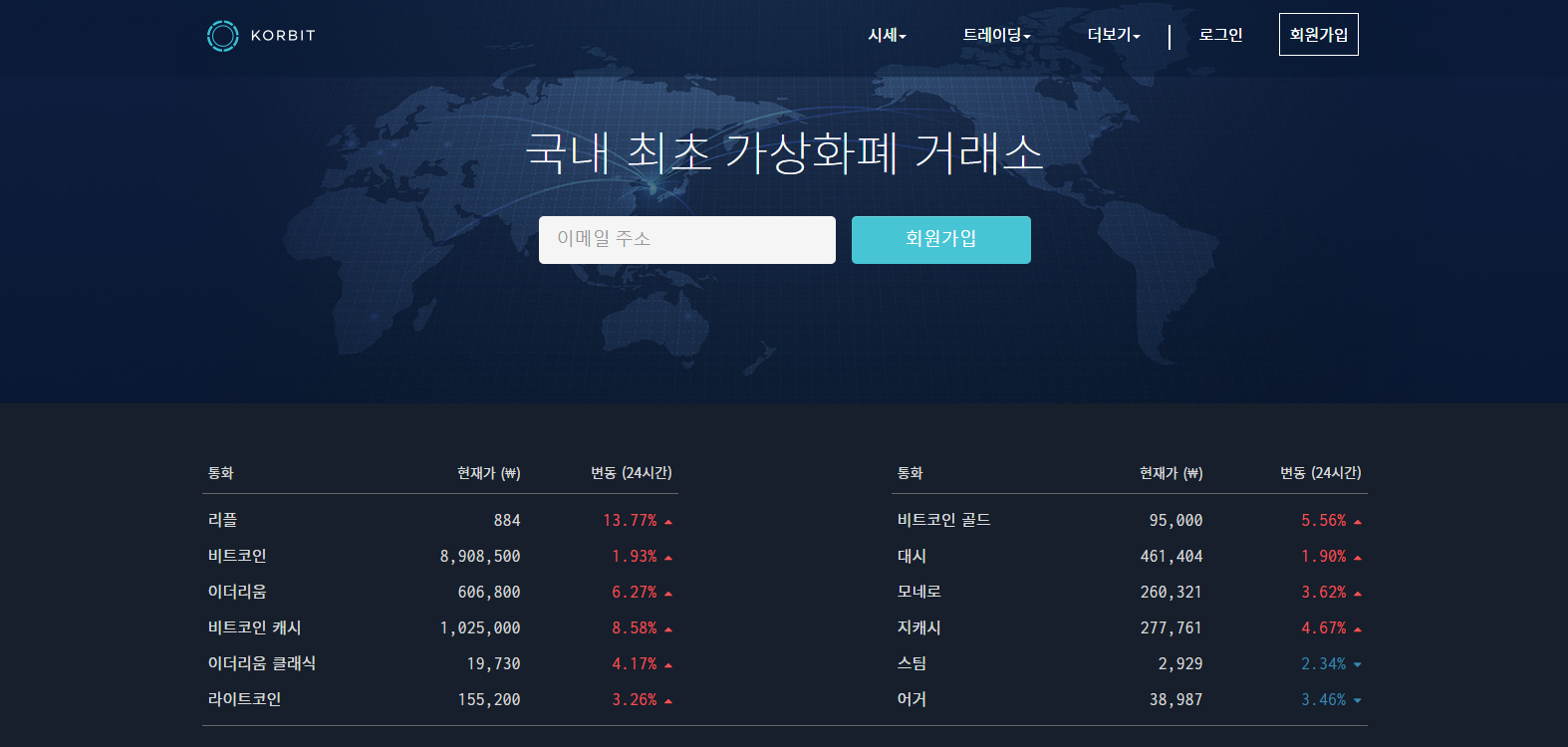Select the 이더리움 currency row
The width and height of the screenshot is (1568, 747).
click(440, 592)
